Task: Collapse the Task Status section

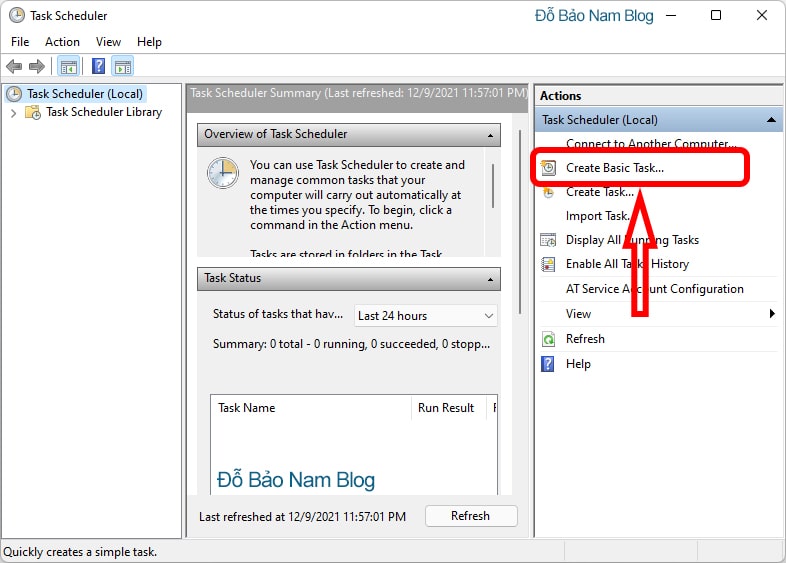Action: 490,279
